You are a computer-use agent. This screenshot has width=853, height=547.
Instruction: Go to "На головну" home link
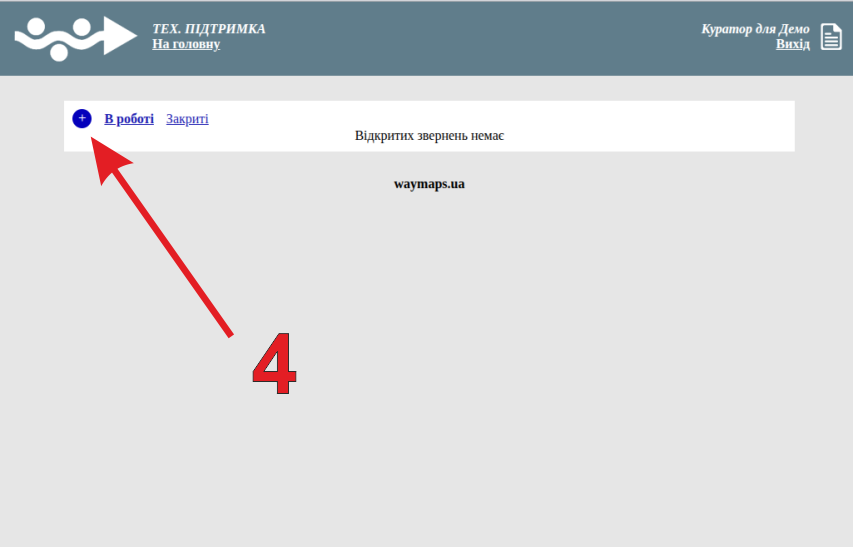pos(186,44)
